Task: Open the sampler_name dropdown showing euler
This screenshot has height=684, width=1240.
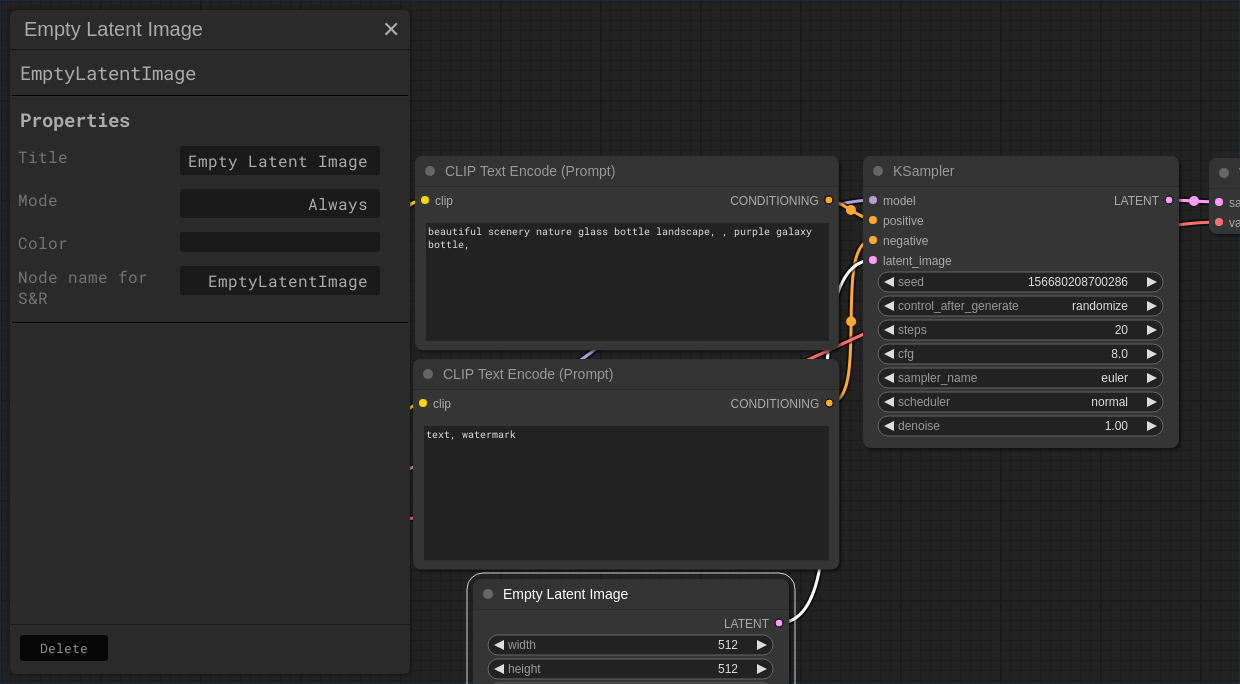Action: pos(1020,378)
